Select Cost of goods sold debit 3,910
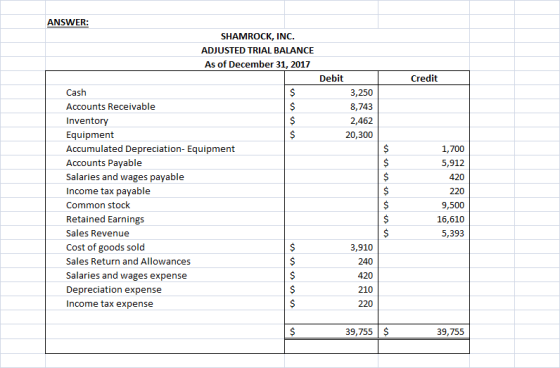Image resolution: width=560 pixels, height=368 pixels. point(361,248)
